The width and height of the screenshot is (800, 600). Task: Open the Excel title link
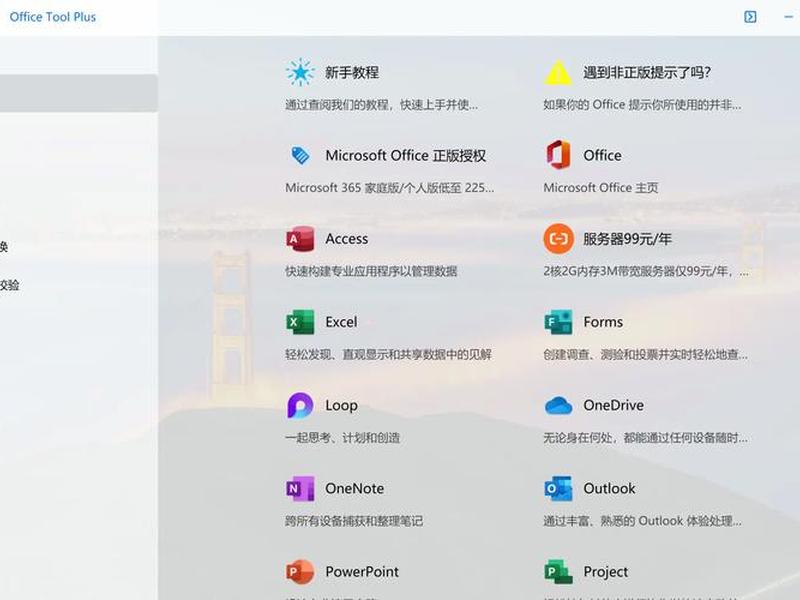pos(341,322)
